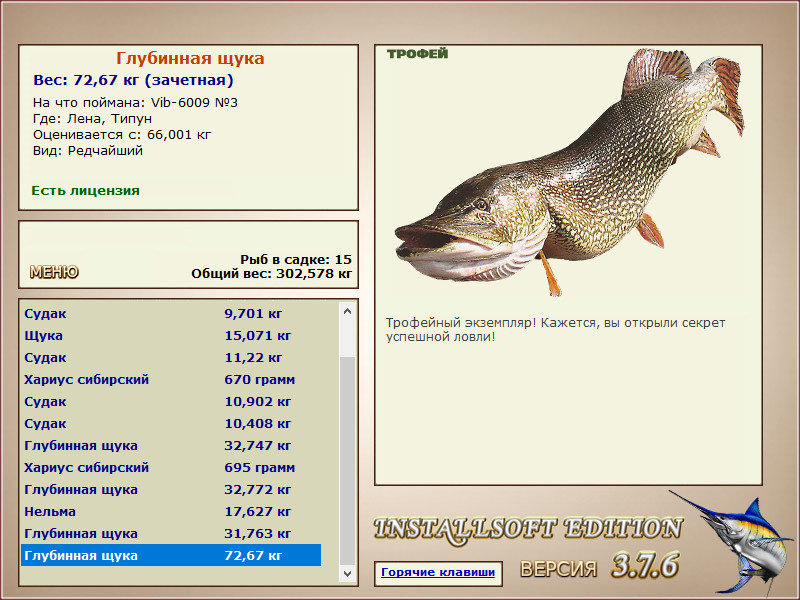The width and height of the screenshot is (800, 600).
Task: Open the Горячие клавиши link
Action: tap(438, 572)
